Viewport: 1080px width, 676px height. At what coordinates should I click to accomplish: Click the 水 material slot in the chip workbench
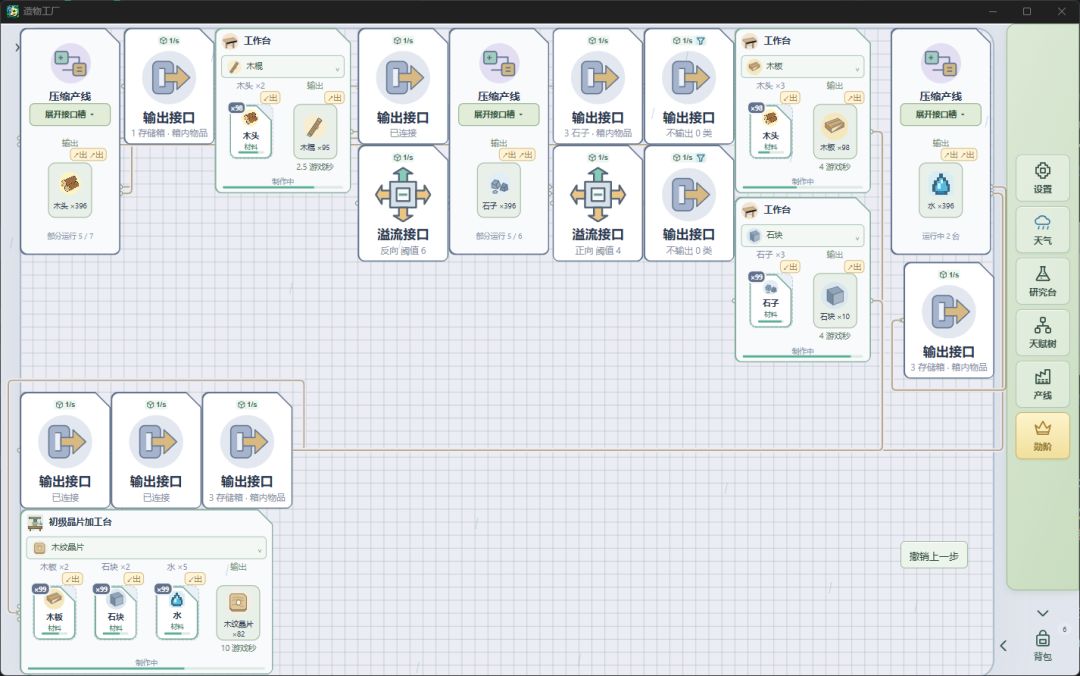(177, 612)
